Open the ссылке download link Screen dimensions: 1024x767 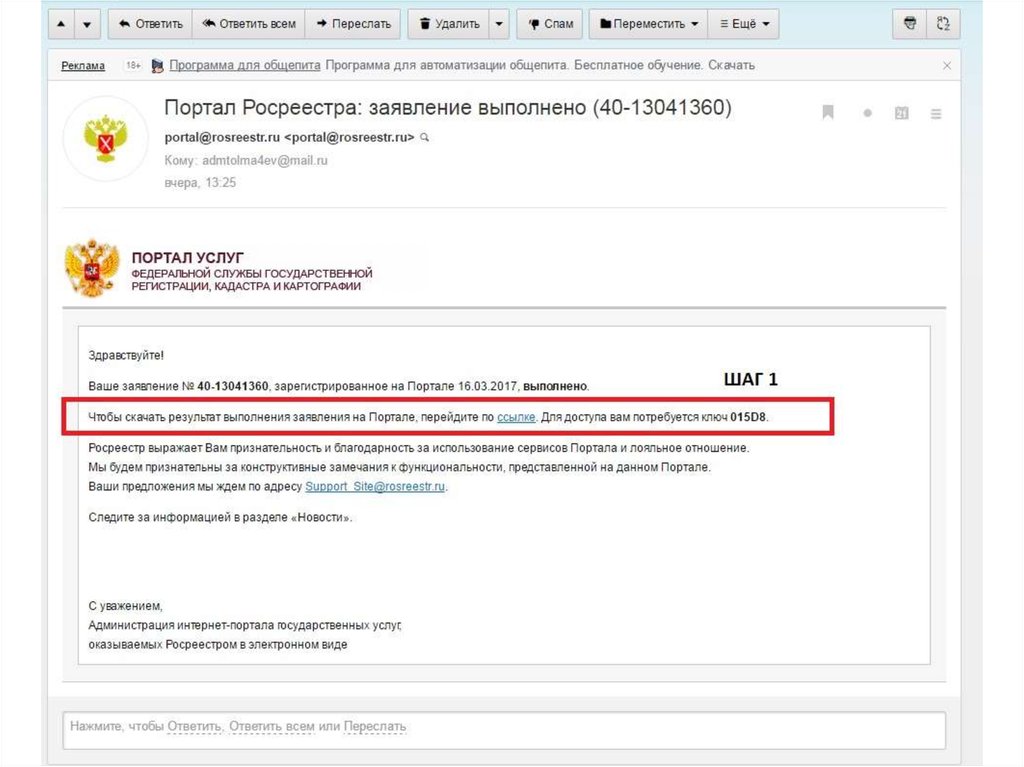[x=516, y=416]
